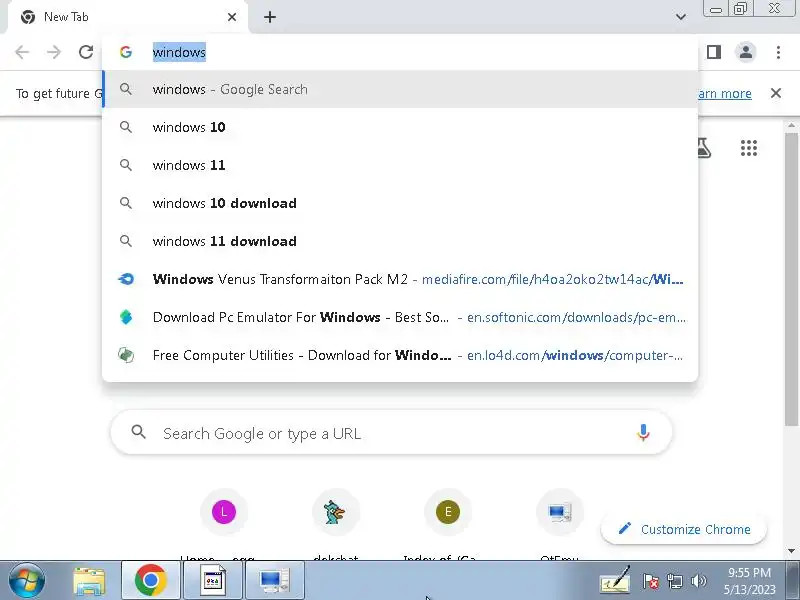
Task: Open Windows Explorer from the taskbar
Action: pos(89,581)
